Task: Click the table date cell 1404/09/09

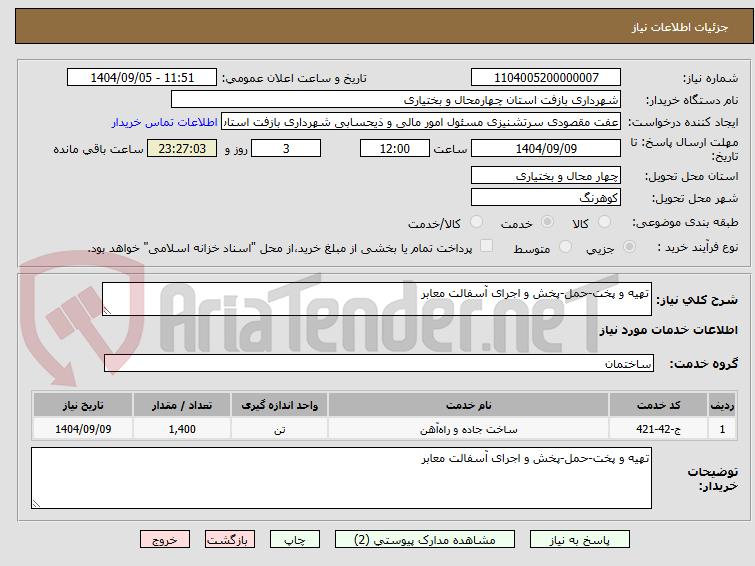Action: point(83,429)
